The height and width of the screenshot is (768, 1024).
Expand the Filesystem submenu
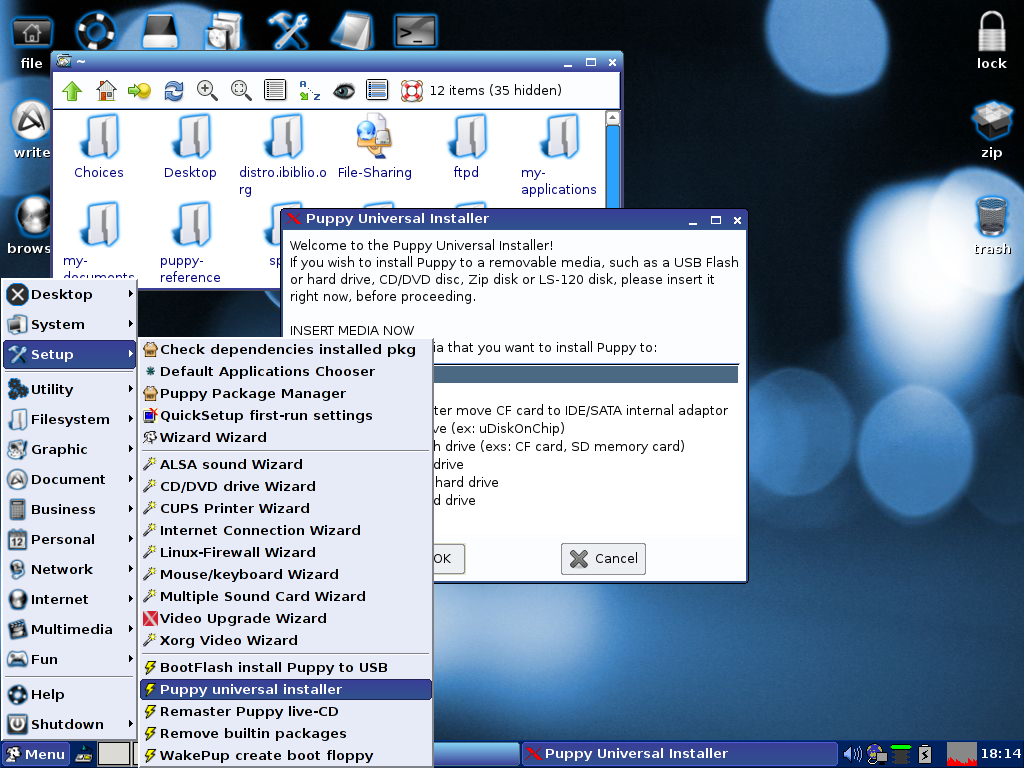(x=69, y=419)
